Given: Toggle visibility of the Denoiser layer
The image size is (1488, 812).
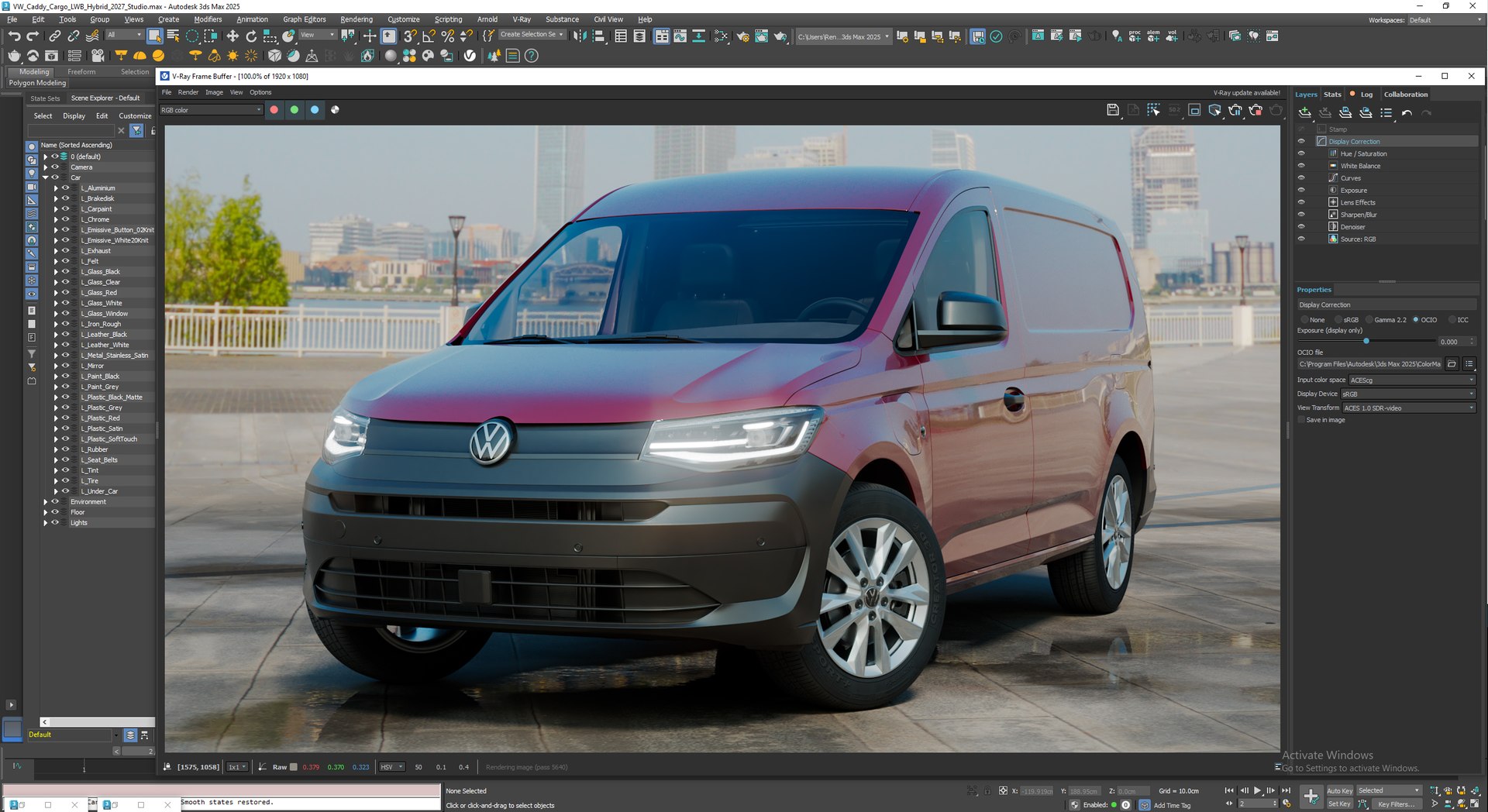Looking at the screenshot, I should (x=1301, y=227).
